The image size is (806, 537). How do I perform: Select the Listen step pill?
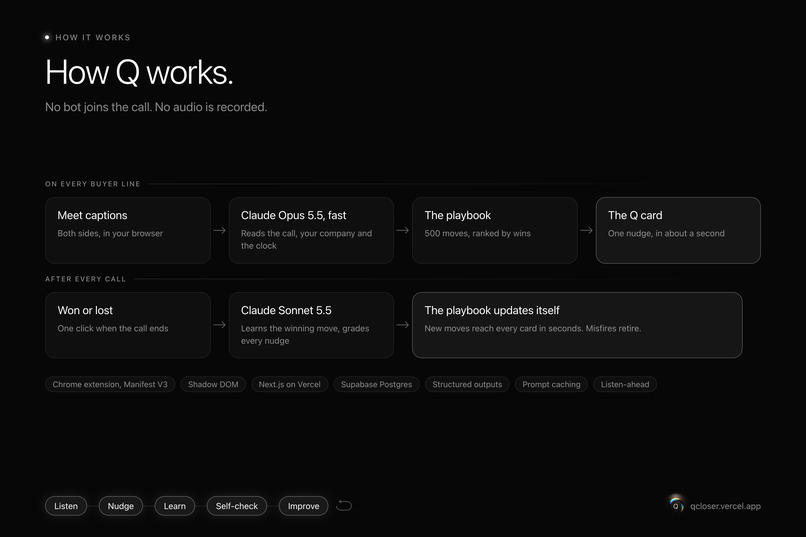pyautogui.click(x=66, y=506)
